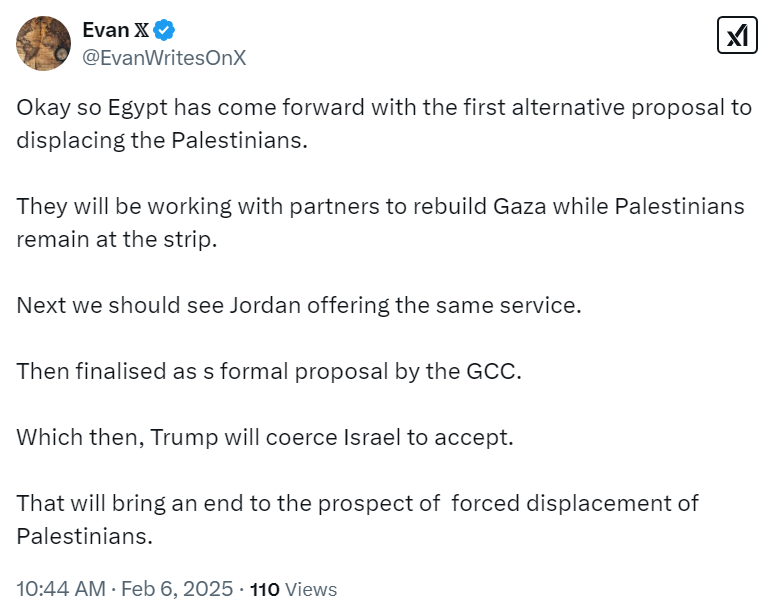
Task: Open Evan's profile avatar picture
Action: [42, 43]
